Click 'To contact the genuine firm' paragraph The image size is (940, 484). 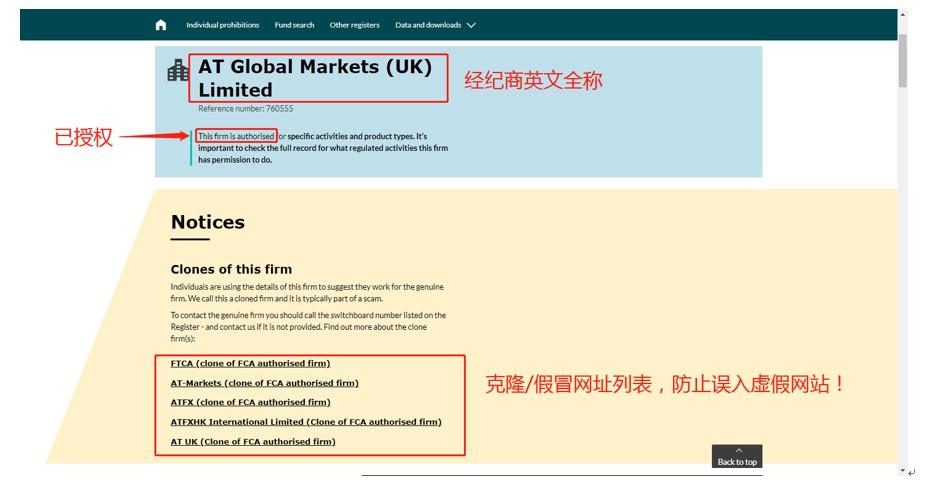[x=308, y=327]
